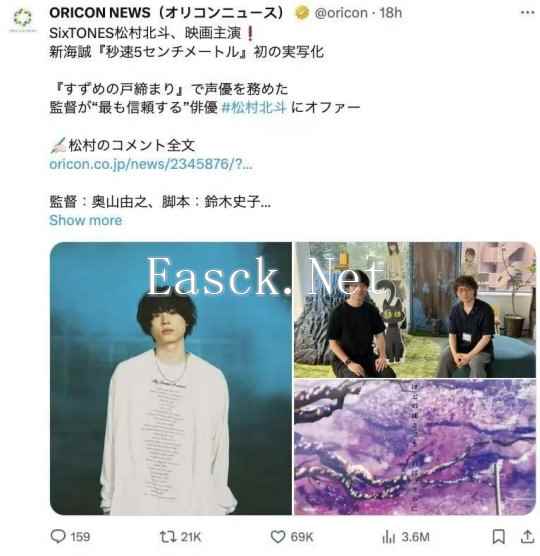Screen dimensions: 540x556
Task: Click the ORICON NEWS profile avatar
Action: click(23, 18)
